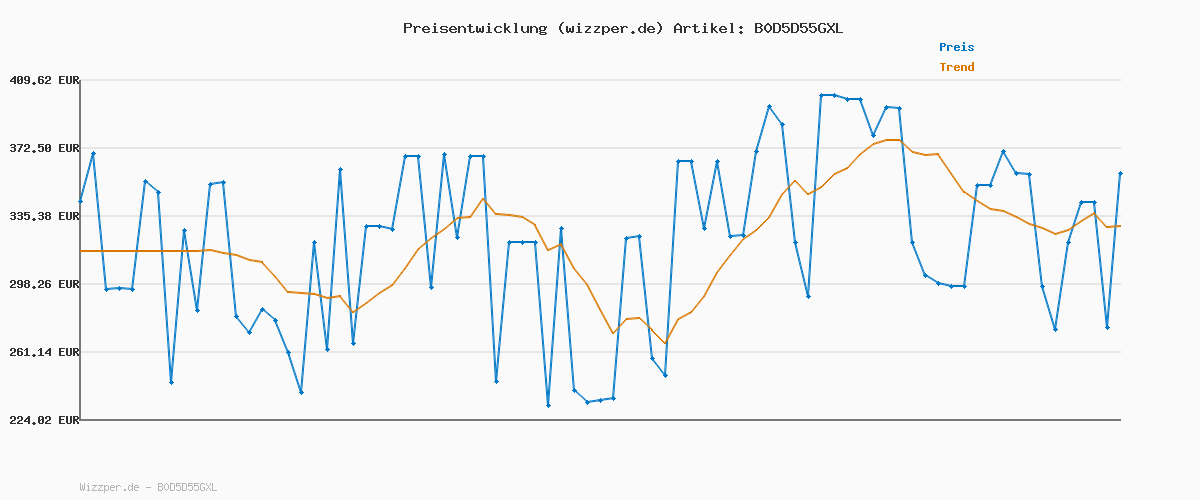Select article ID B0D5D55GXL in the title
Viewport: 1200px width, 500px height.
[x=797, y=28]
